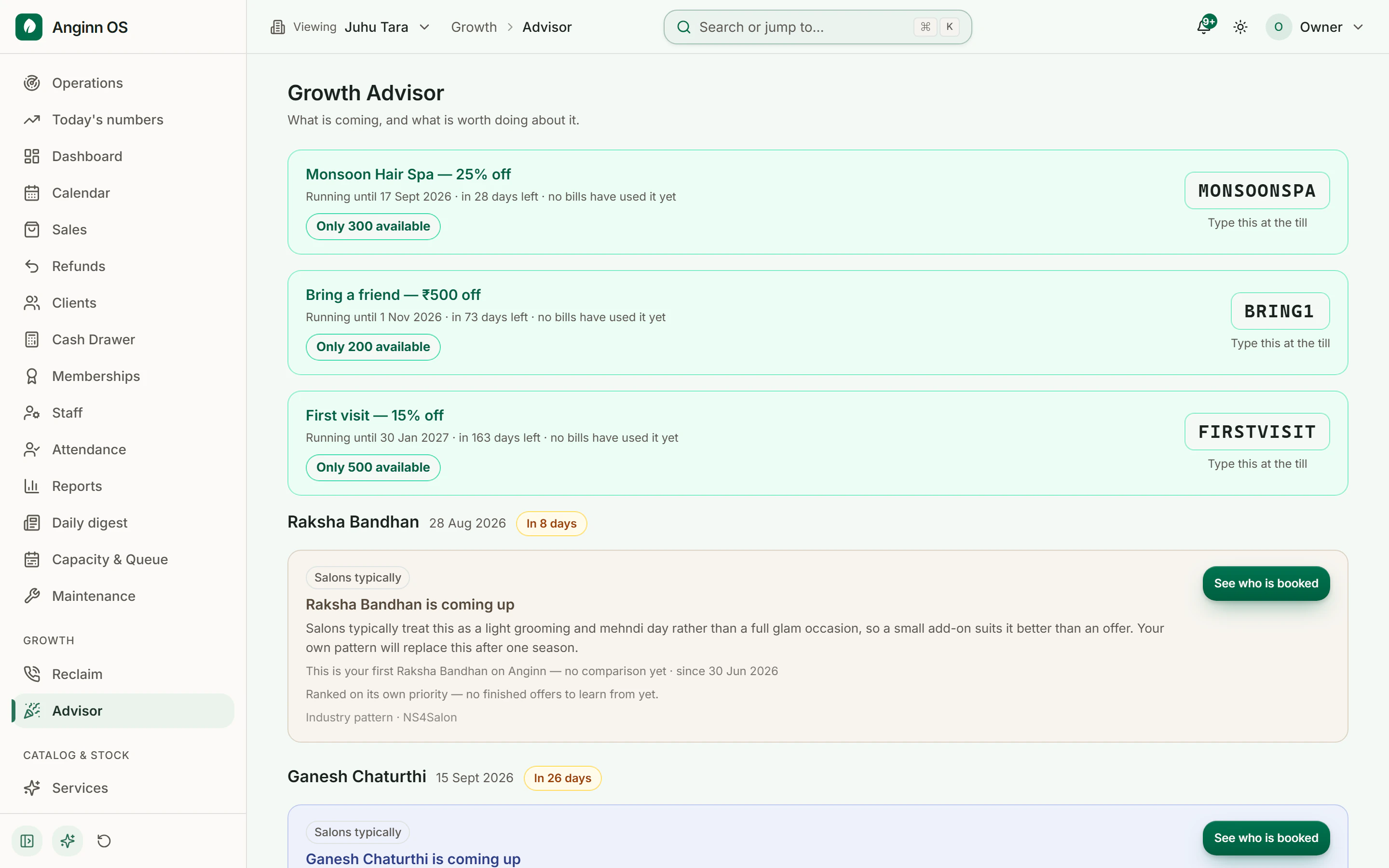This screenshot has width=1389, height=868.
Task: Click the Reports bar chart icon
Action: (31, 486)
